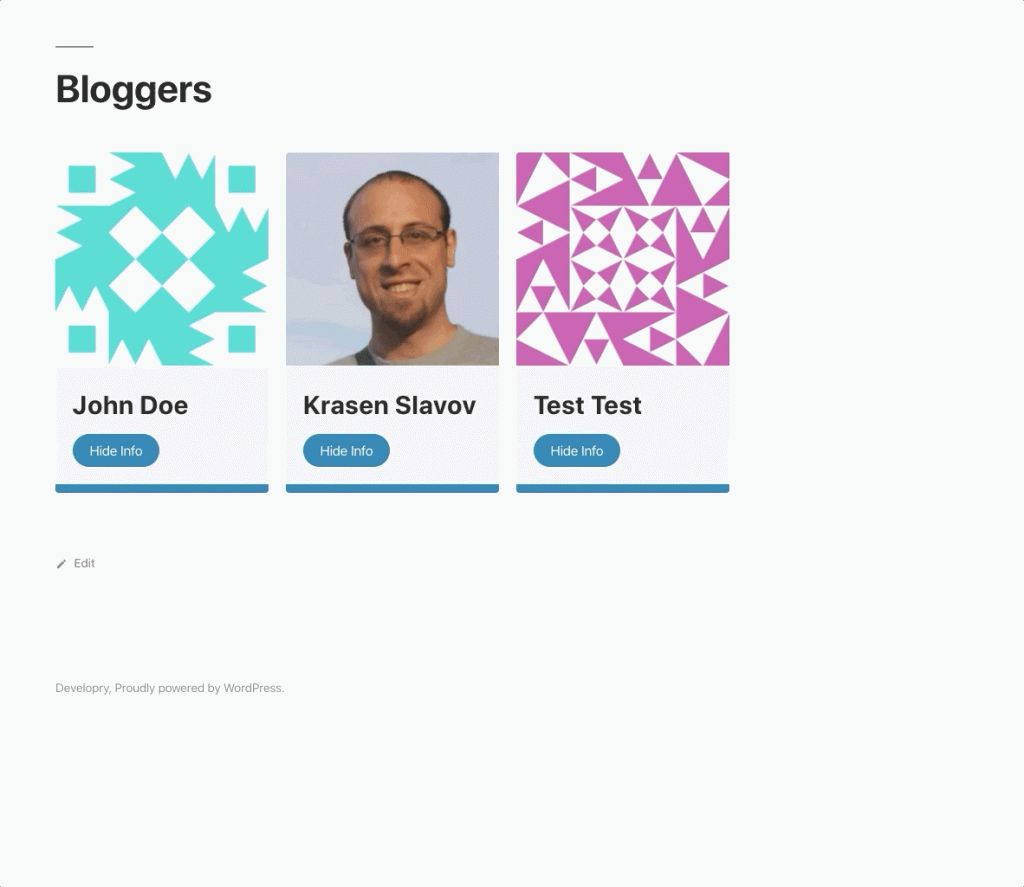Click blue bar beneath Test Test's card

coord(622,489)
